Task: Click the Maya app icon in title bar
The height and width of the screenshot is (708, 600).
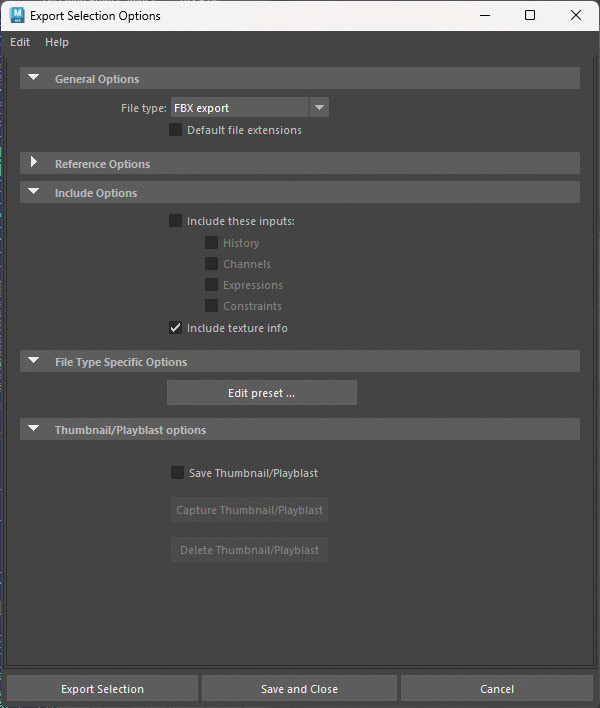Action: [x=16, y=15]
